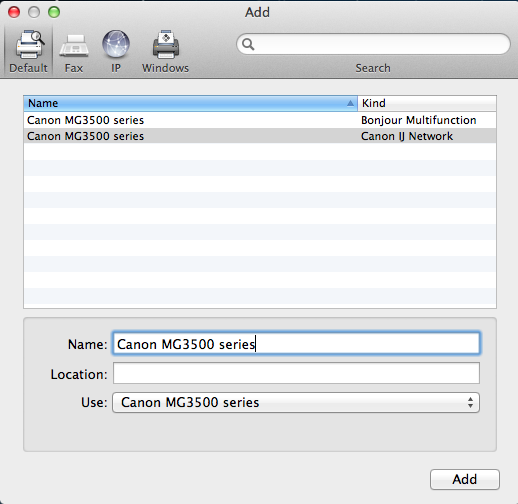Click the Use popup stepper arrows
Image resolution: width=518 pixels, height=504 pixels.
point(470,403)
